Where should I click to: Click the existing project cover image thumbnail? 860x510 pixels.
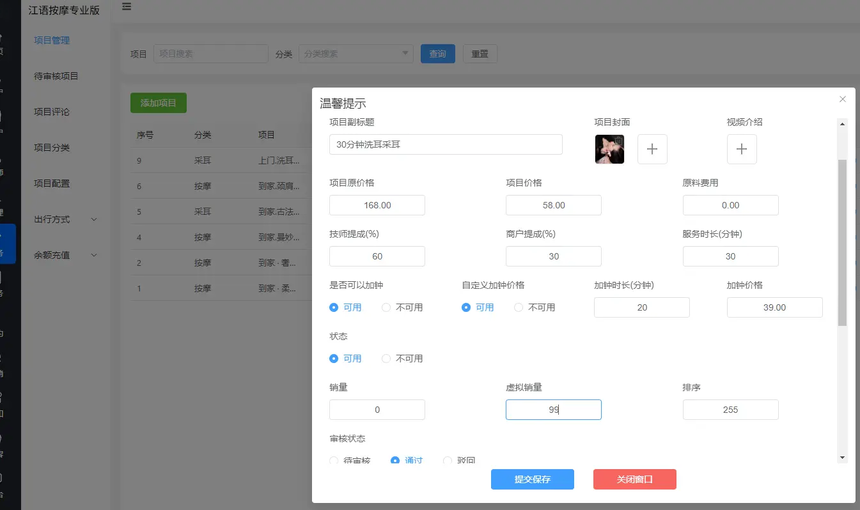609,149
